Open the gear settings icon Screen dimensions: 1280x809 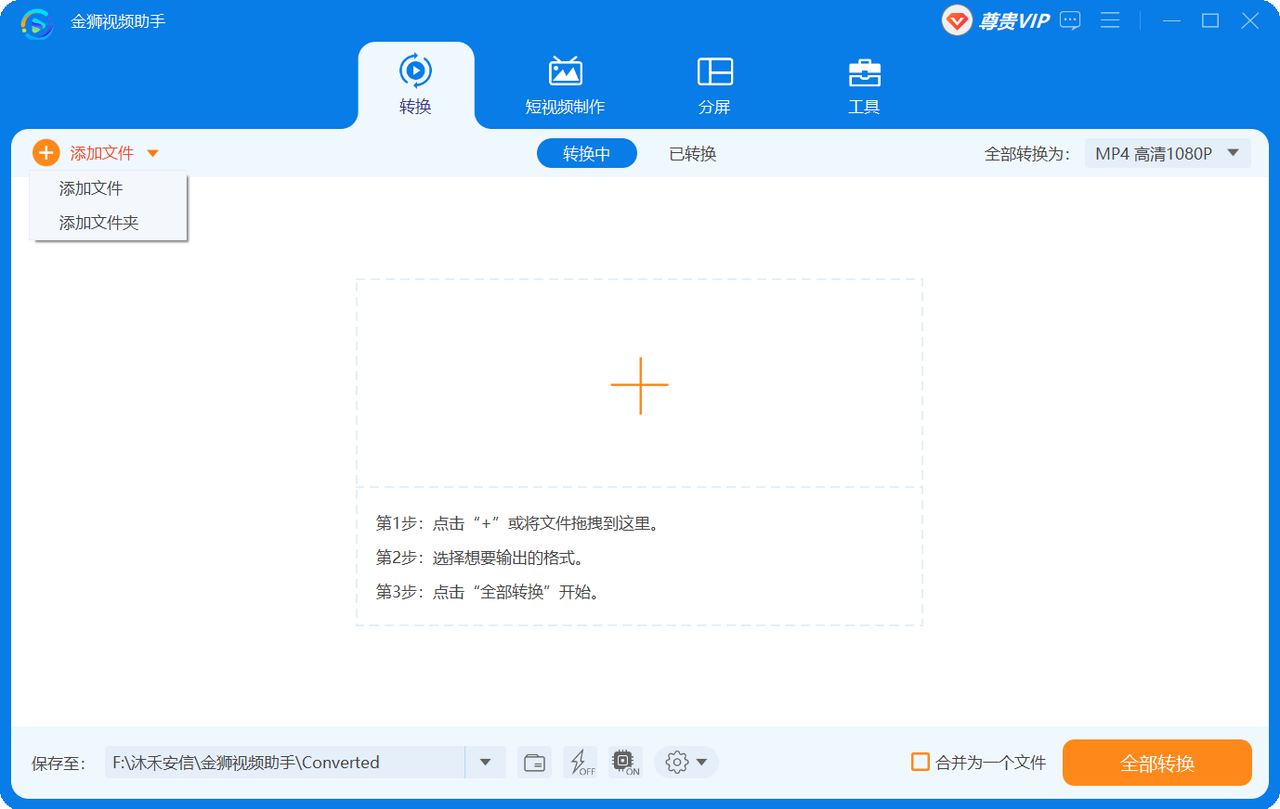(x=677, y=763)
